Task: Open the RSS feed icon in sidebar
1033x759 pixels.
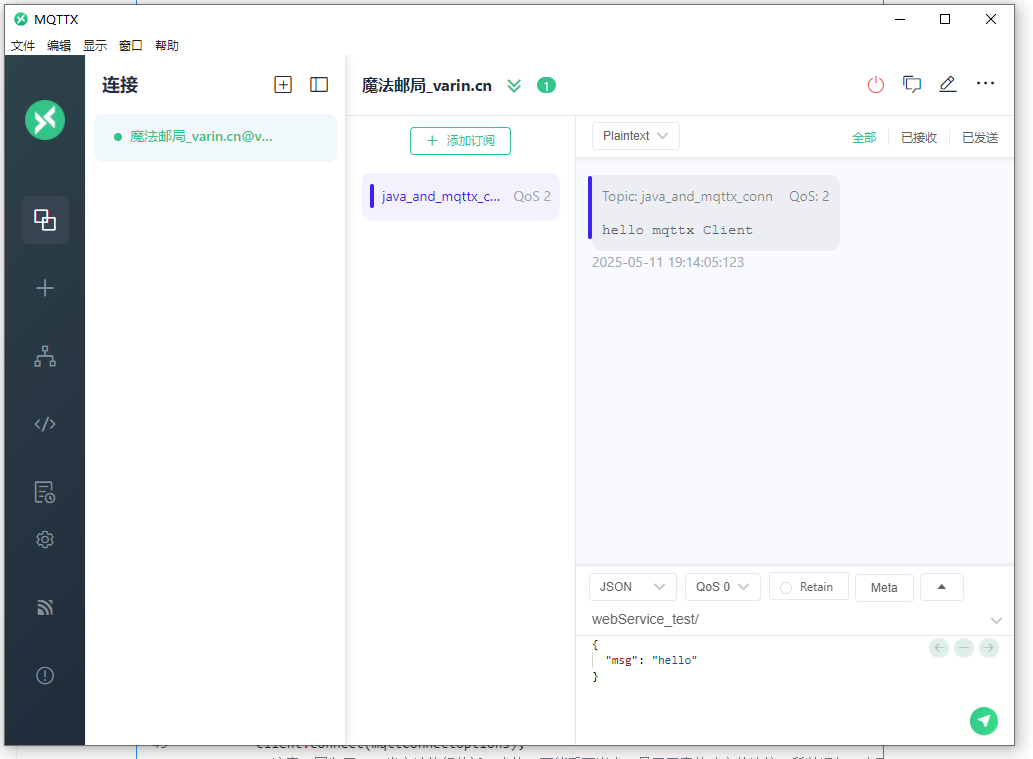Action: [45, 607]
